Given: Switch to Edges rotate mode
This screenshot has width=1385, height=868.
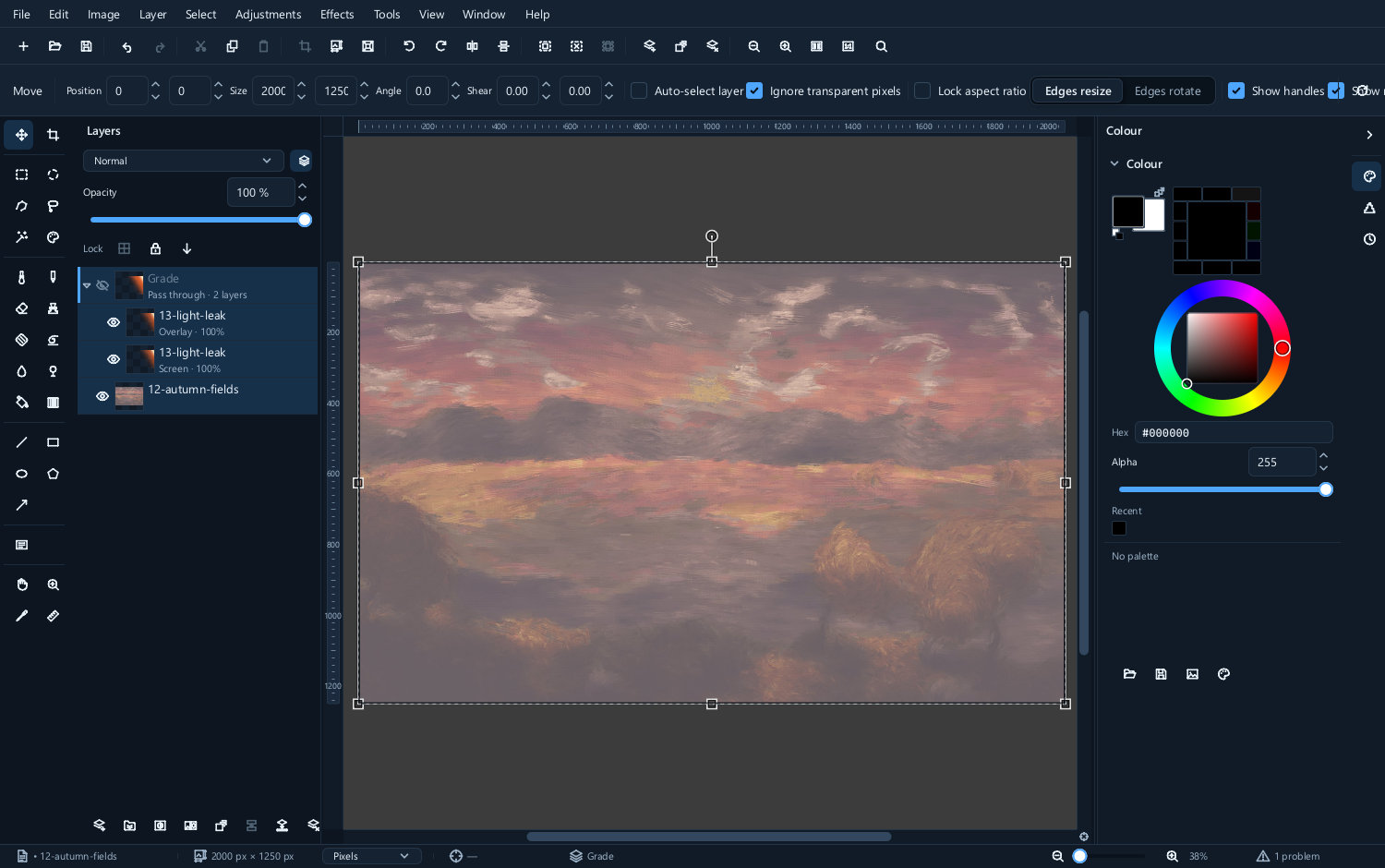Looking at the screenshot, I should tap(1167, 90).
